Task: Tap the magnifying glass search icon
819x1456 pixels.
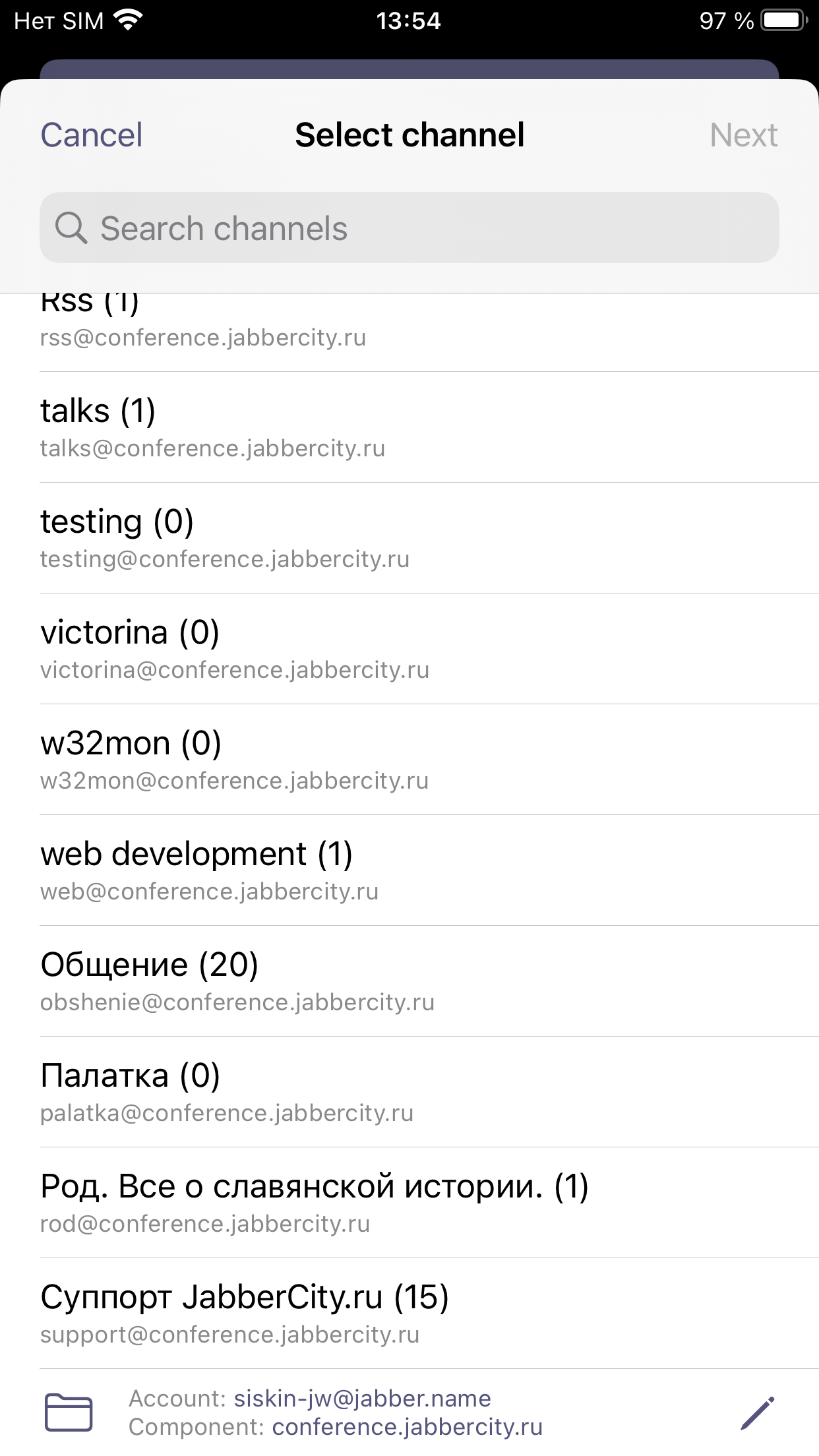Action: (x=71, y=228)
